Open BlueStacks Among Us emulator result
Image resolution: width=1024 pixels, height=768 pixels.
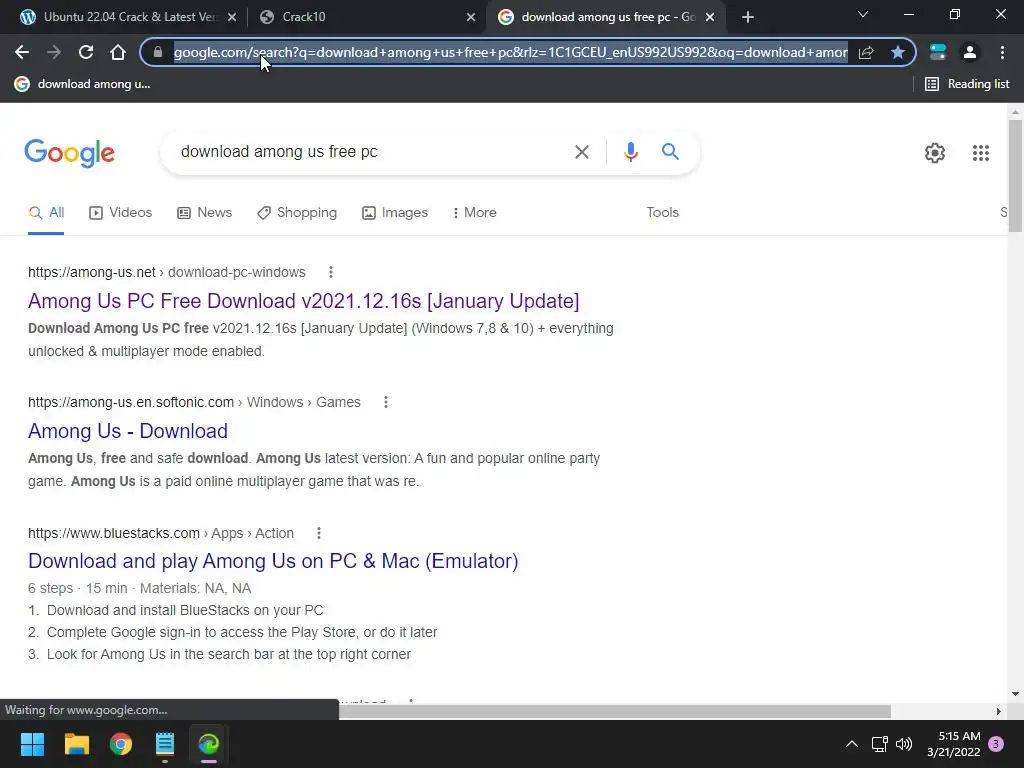click(273, 561)
